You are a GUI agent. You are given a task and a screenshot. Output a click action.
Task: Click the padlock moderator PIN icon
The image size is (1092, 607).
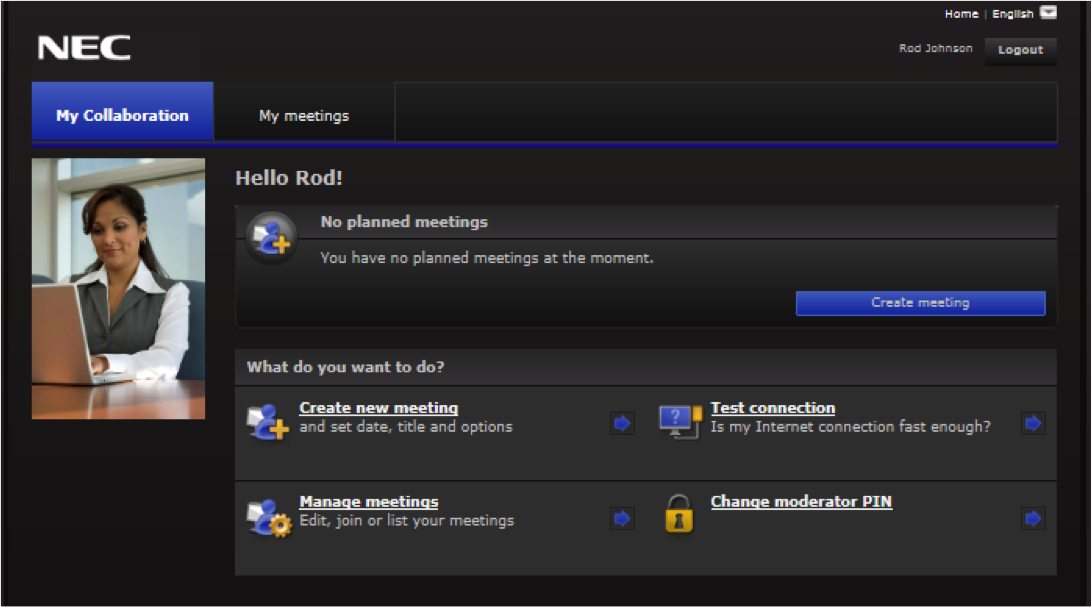679,513
